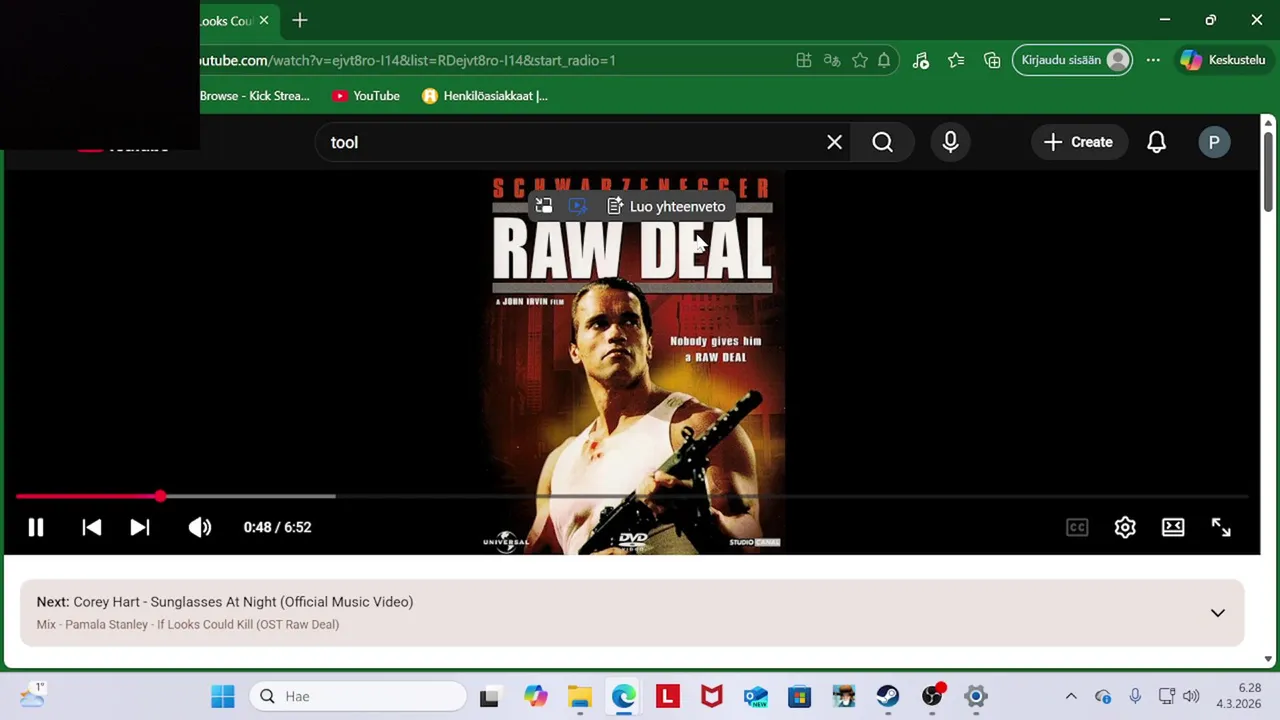Open YouTube notifications bell

pyautogui.click(x=1156, y=142)
